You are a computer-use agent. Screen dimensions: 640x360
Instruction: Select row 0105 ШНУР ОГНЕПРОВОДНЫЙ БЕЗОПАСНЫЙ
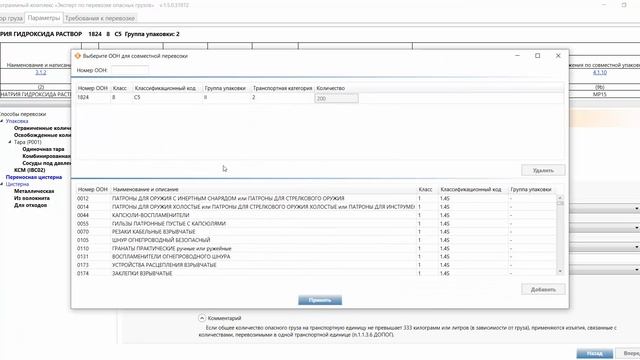[316, 240]
